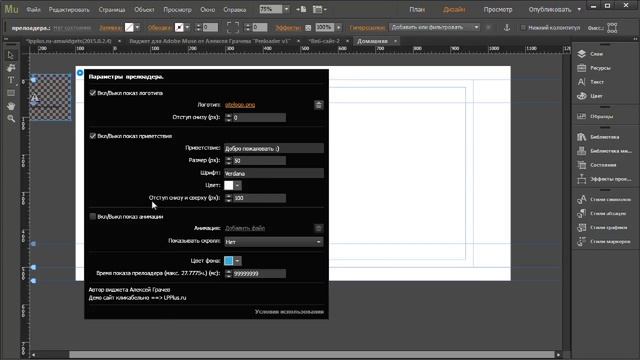Open the Слои (Layers) panel icon
The width and height of the screenshot is (640, 360).
(582, 54)
